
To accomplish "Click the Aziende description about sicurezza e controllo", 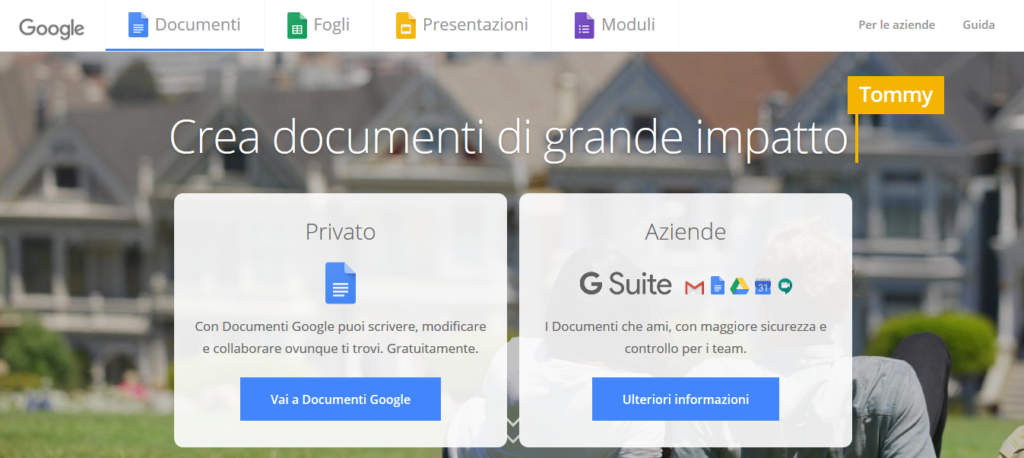I will [x=686, y=337].
